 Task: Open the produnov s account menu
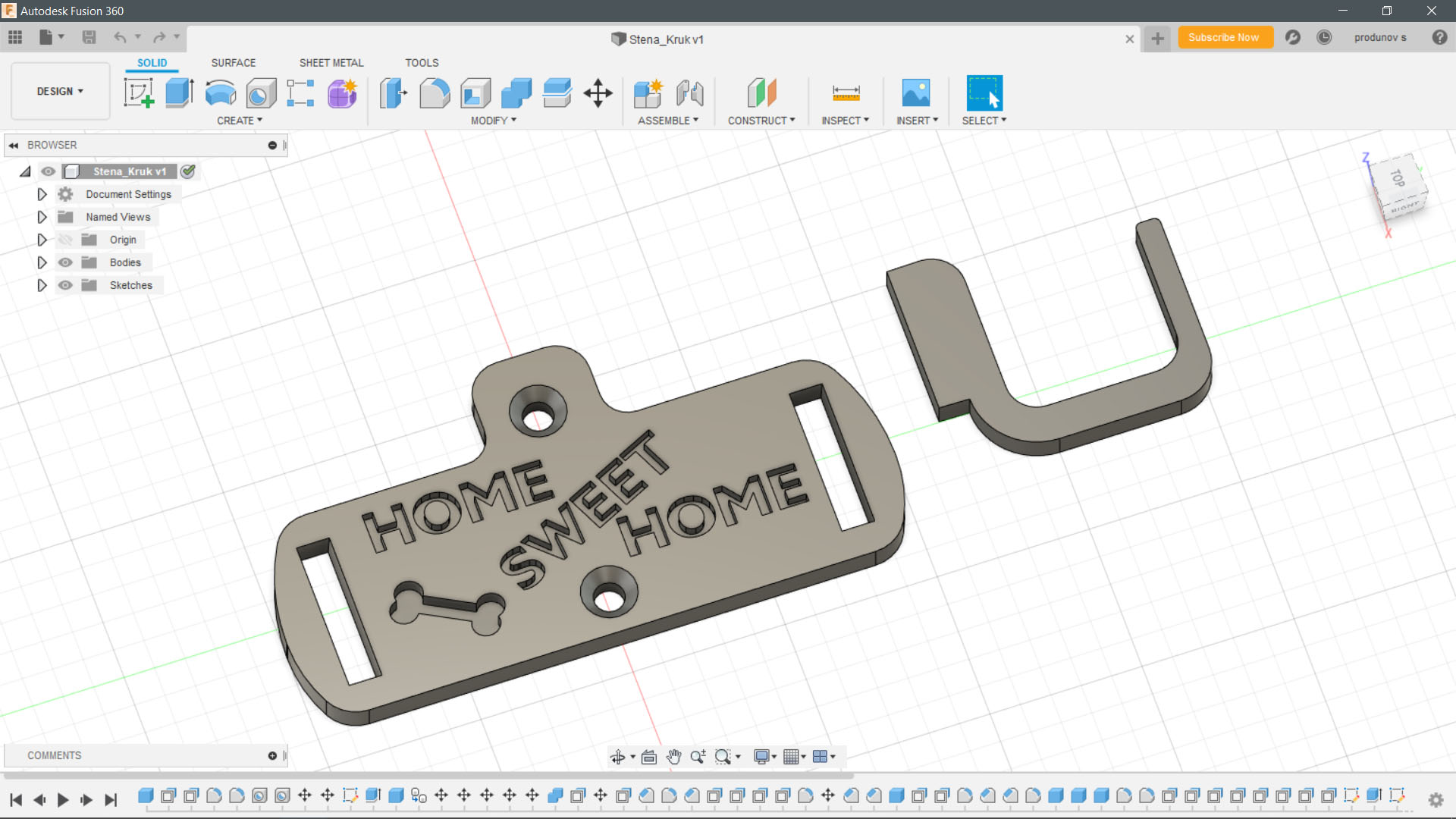tap(1379, 37)
